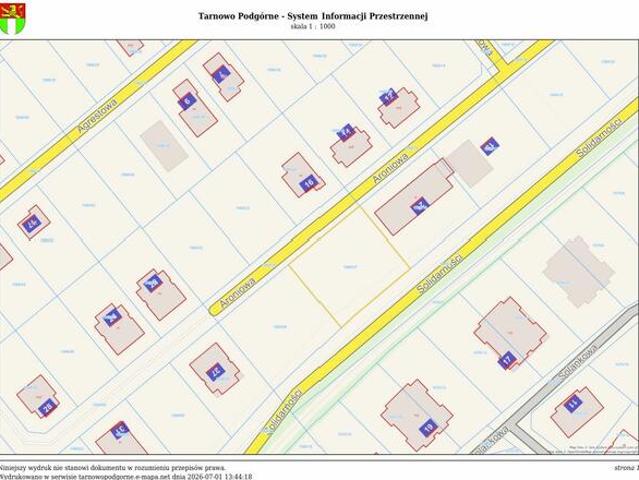Select address marker number 6
The height and width of the screenshot is (480, 639).
coord(187,101)
